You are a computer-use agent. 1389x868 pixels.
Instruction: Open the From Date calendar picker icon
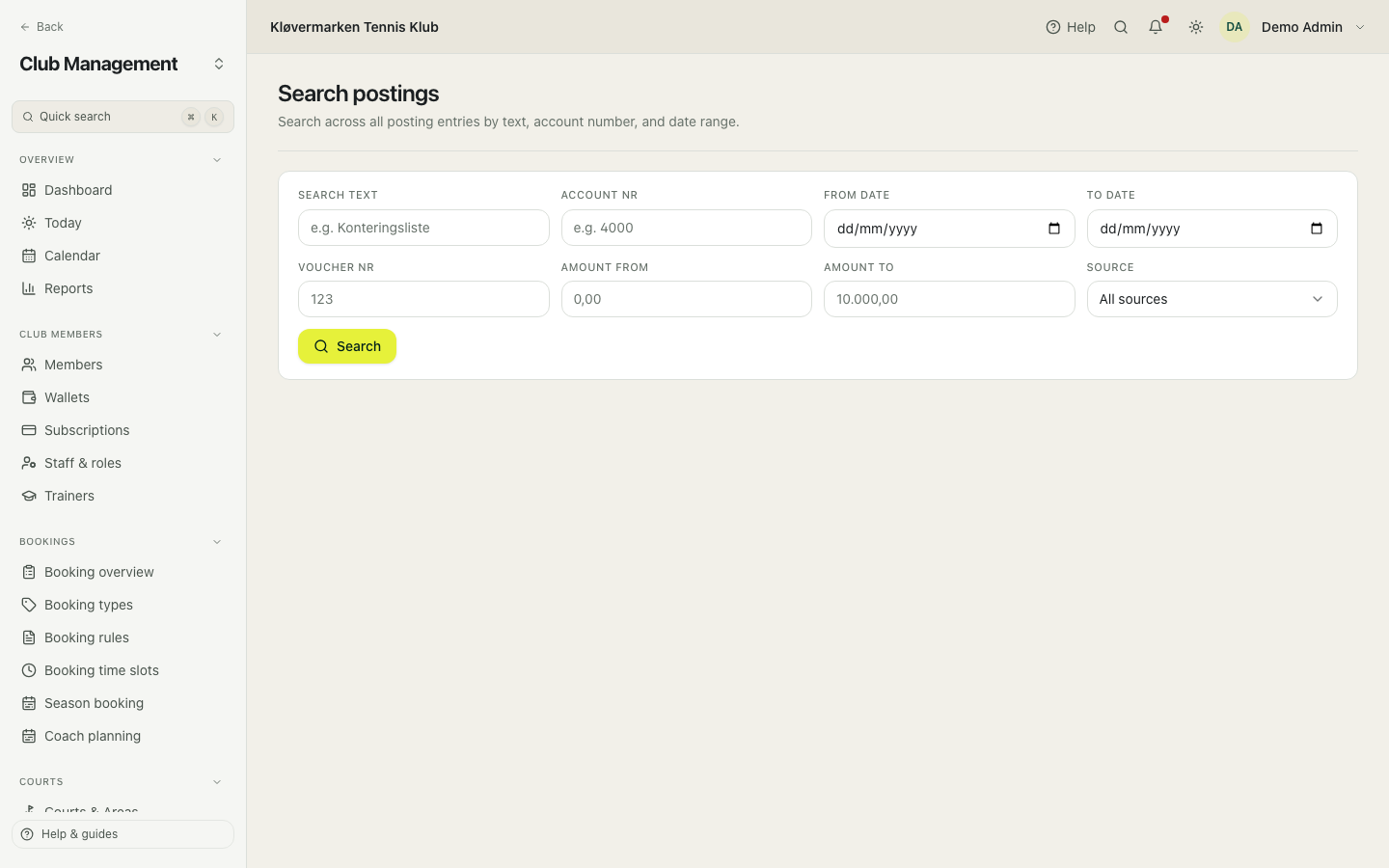[x=1054, y=229]
